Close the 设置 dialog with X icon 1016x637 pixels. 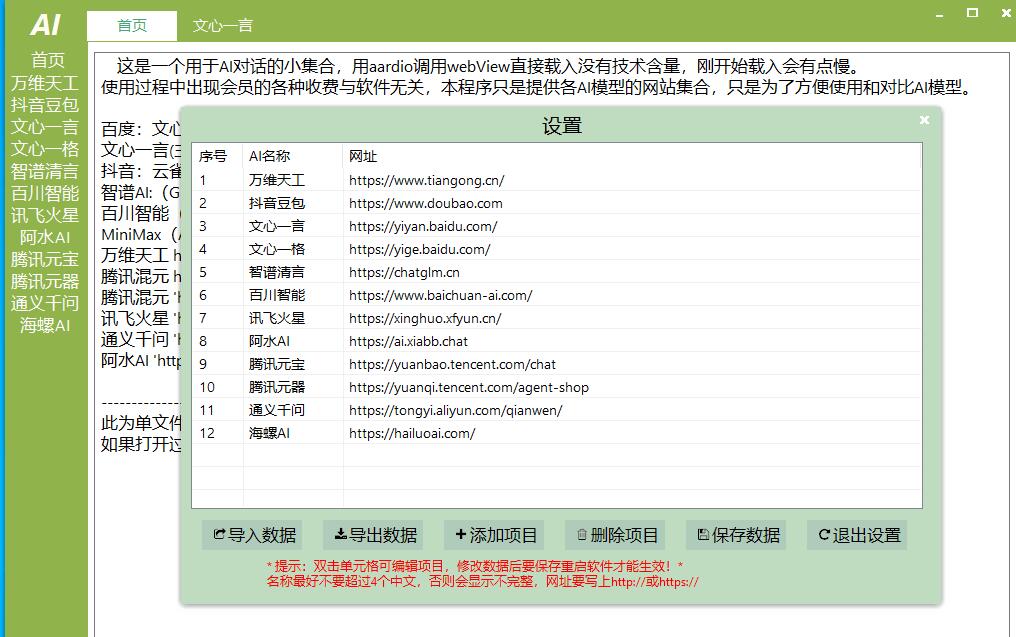924,120
